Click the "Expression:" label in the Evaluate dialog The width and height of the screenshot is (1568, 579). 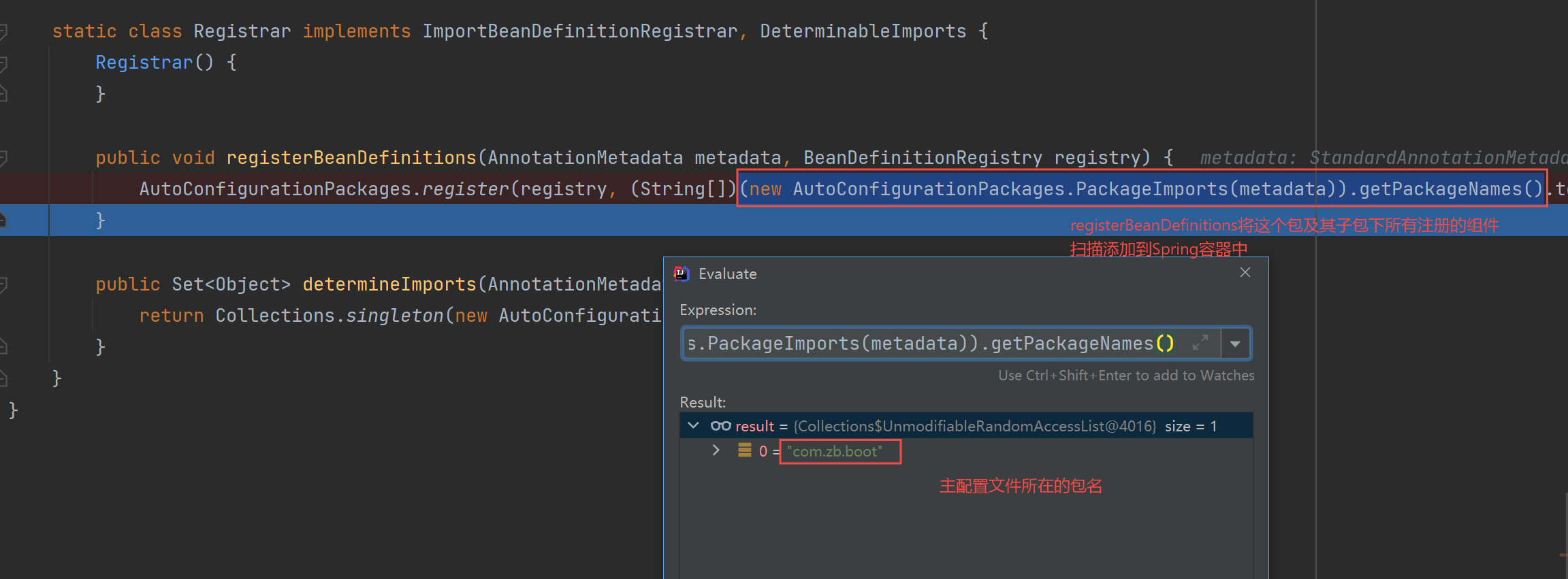718,310
